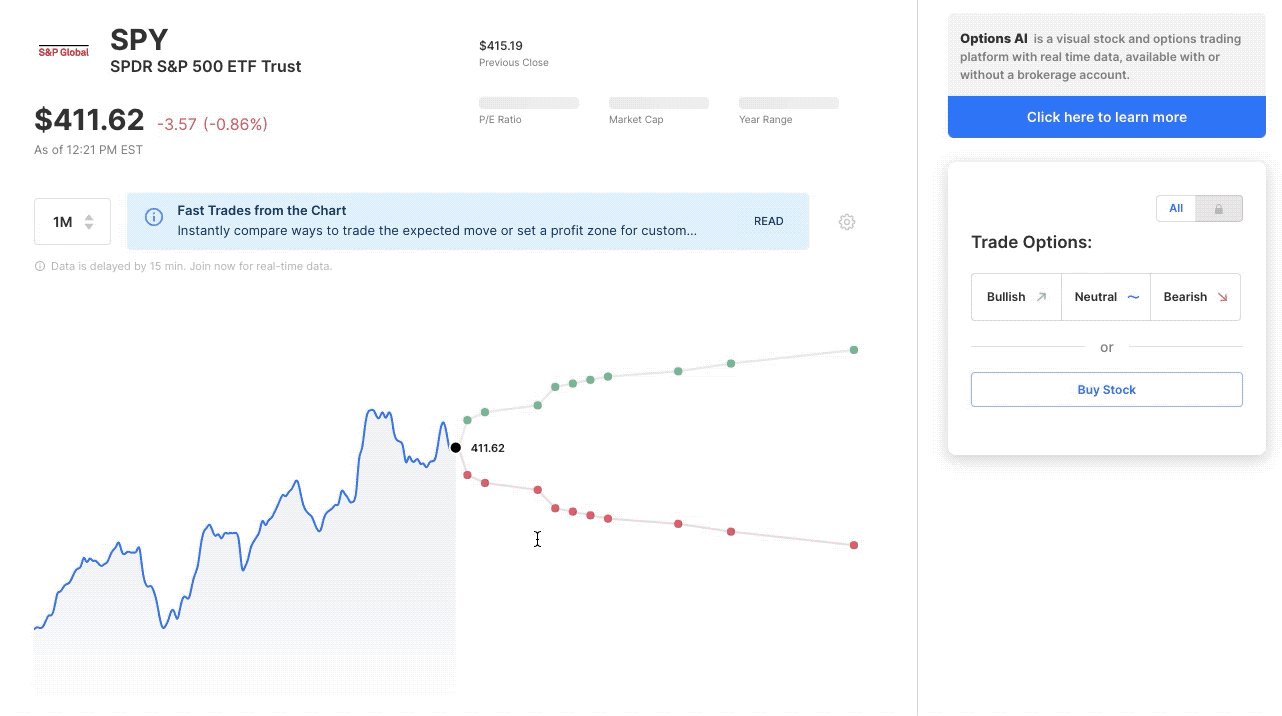Open the 1M time range dropdown
Image resolution: width=1282 pixels, height=716 pixels.
[72, 222]
